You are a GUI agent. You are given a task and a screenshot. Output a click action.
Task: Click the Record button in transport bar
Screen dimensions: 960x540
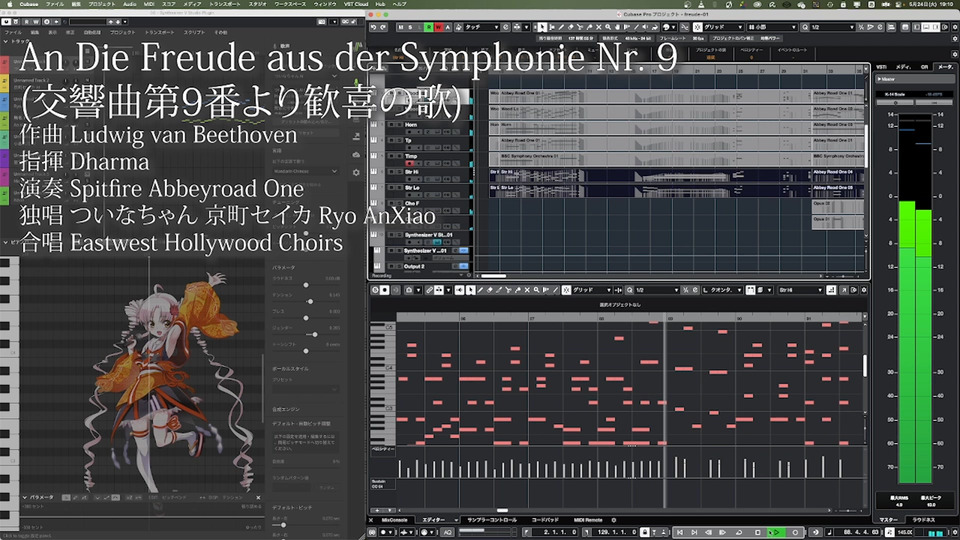coord(795,533)
